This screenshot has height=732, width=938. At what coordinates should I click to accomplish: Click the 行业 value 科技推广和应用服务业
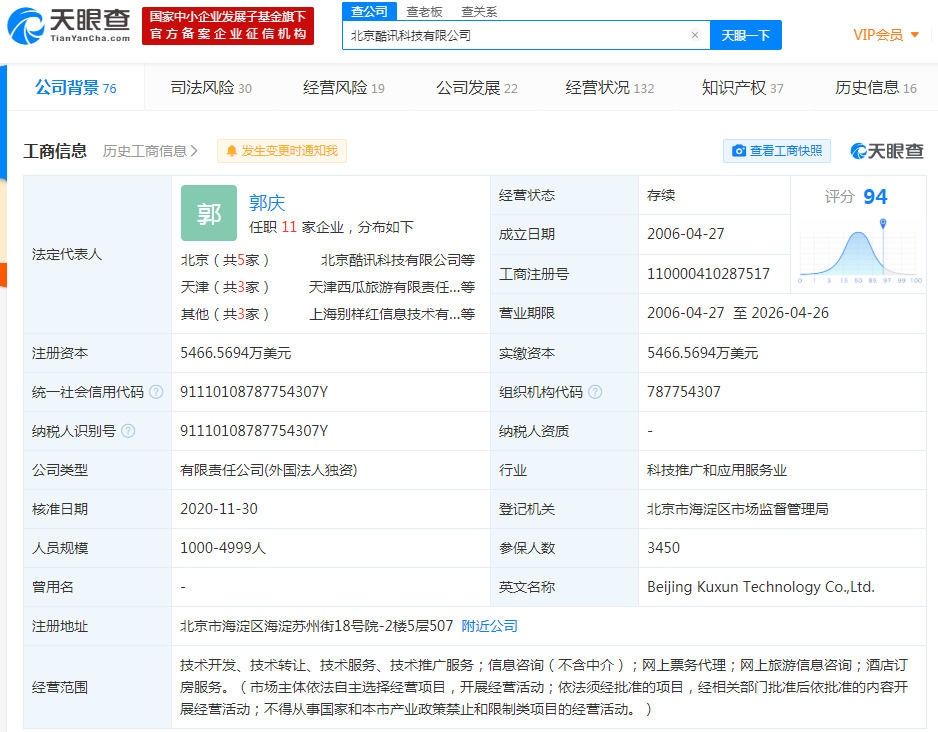tap(717, 470)
